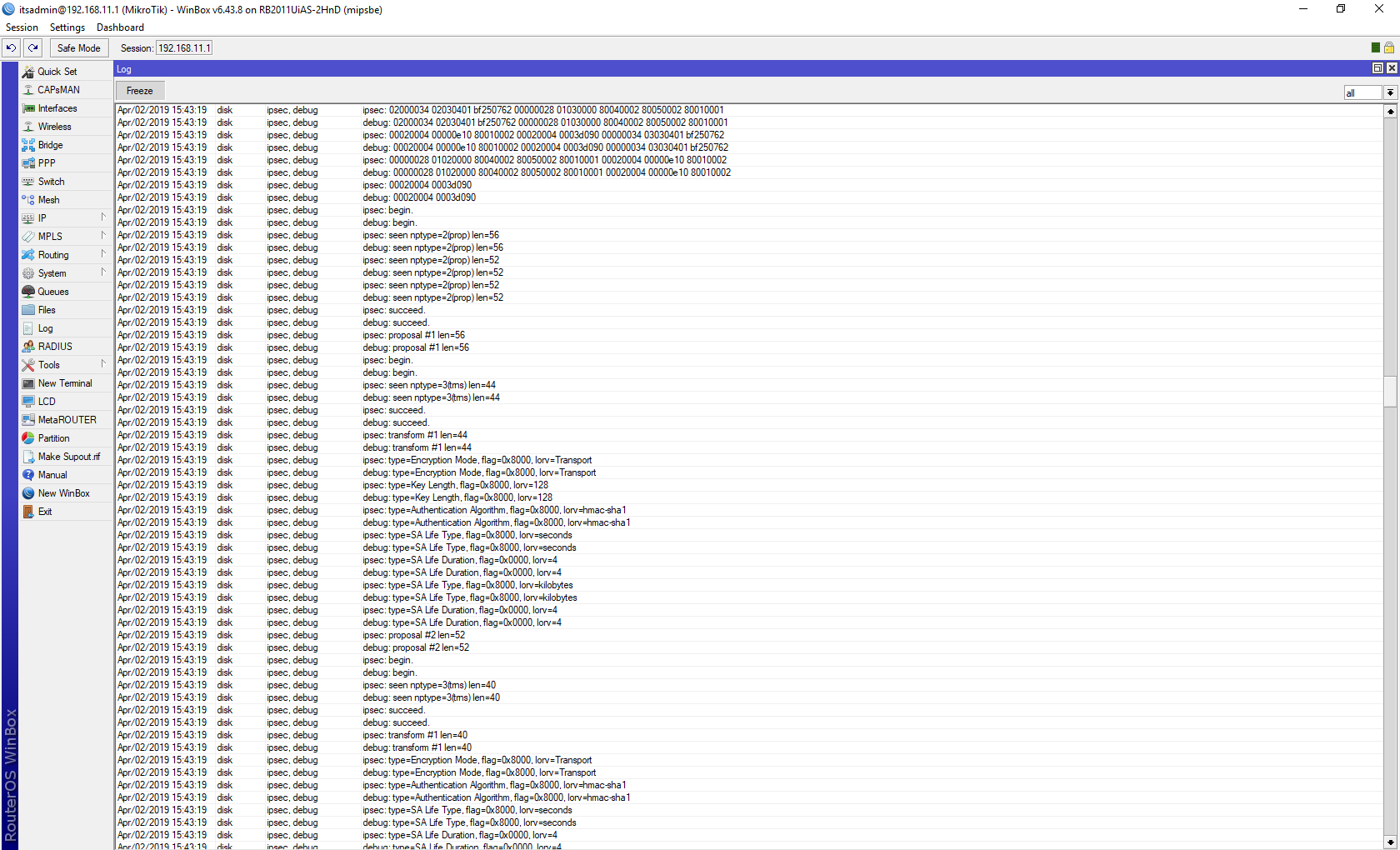Screen dimensions: 1400x850
Task: Open PPP sidebar item
Action: [x=47, y=163]
